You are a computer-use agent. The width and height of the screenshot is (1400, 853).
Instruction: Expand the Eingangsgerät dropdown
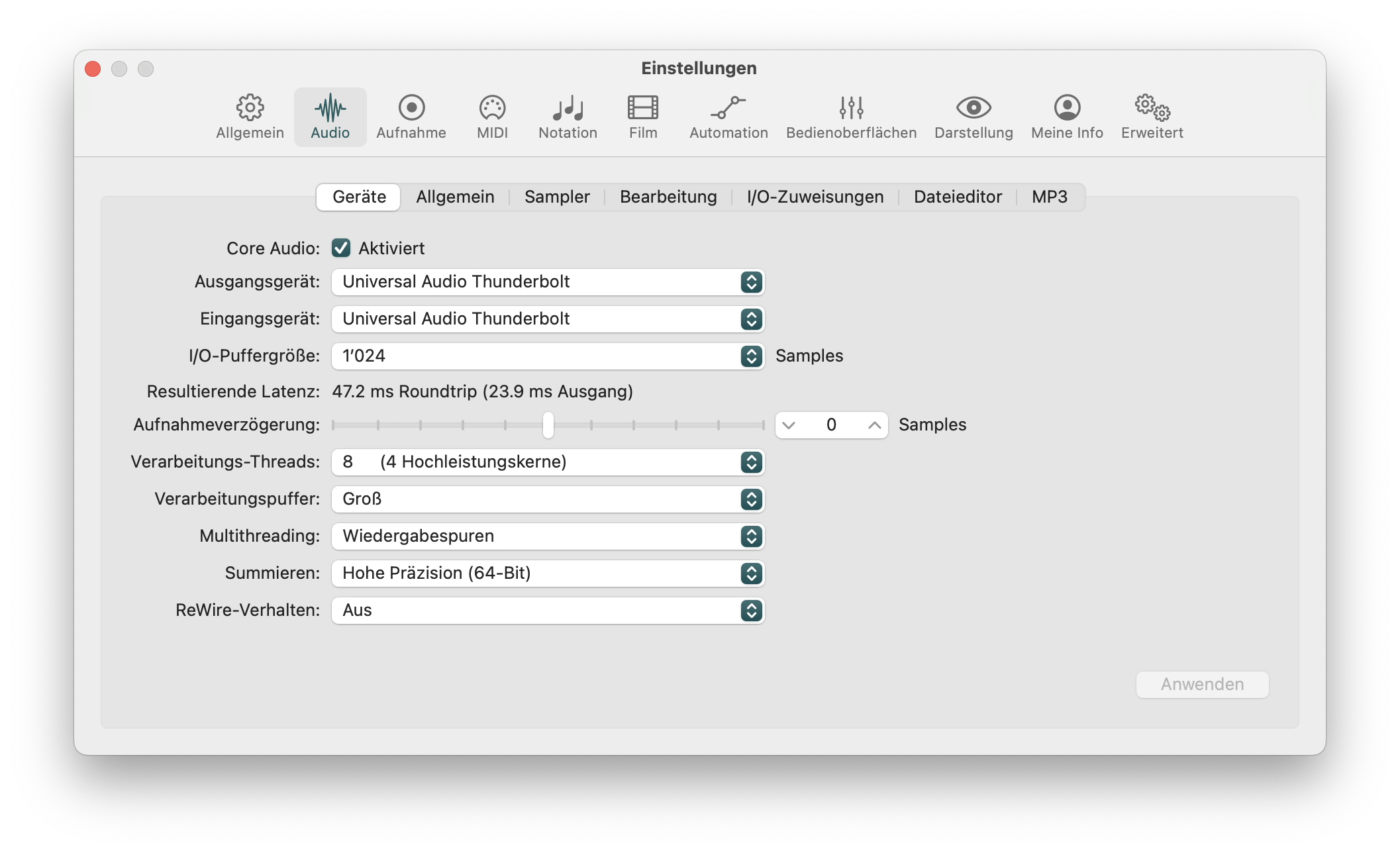(x=750, y=318)
